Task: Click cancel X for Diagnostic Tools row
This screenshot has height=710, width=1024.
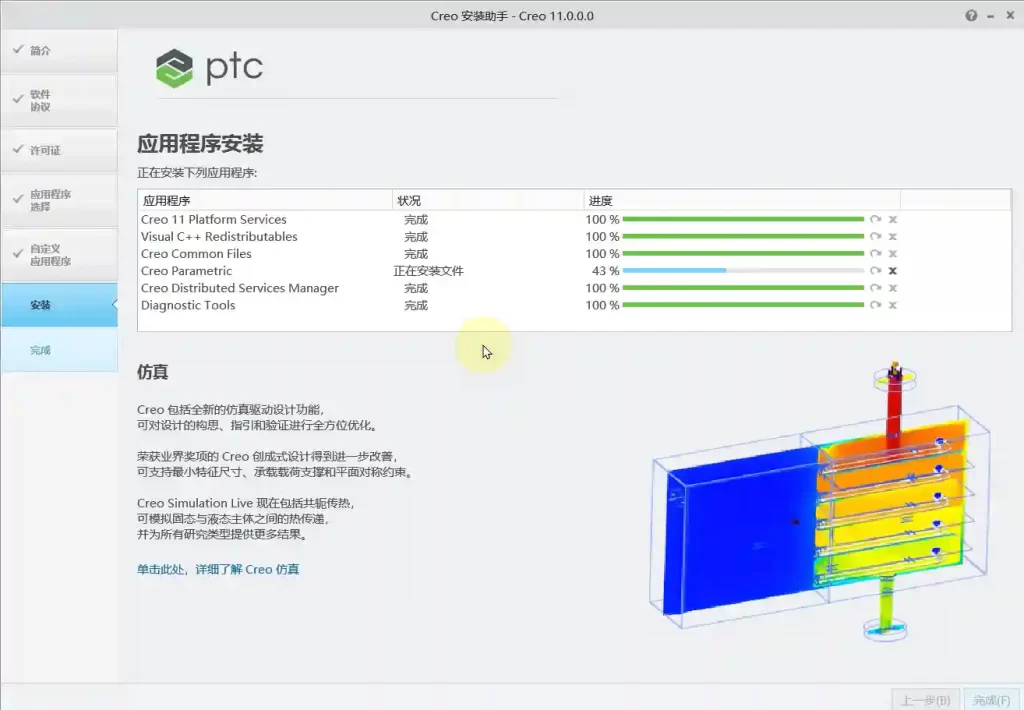Action: click(x=892, y=305)
